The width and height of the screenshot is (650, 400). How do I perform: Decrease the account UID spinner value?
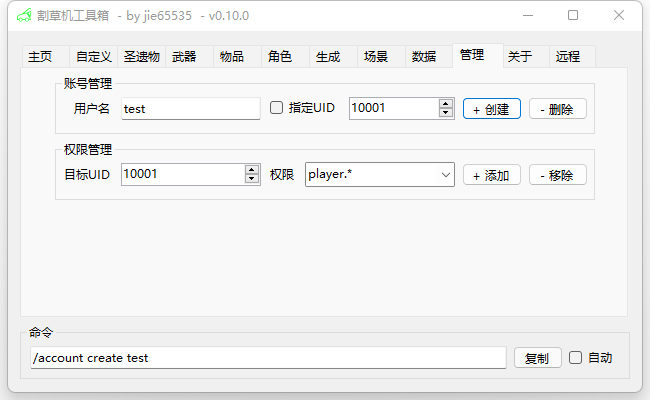tap(446, 113)
